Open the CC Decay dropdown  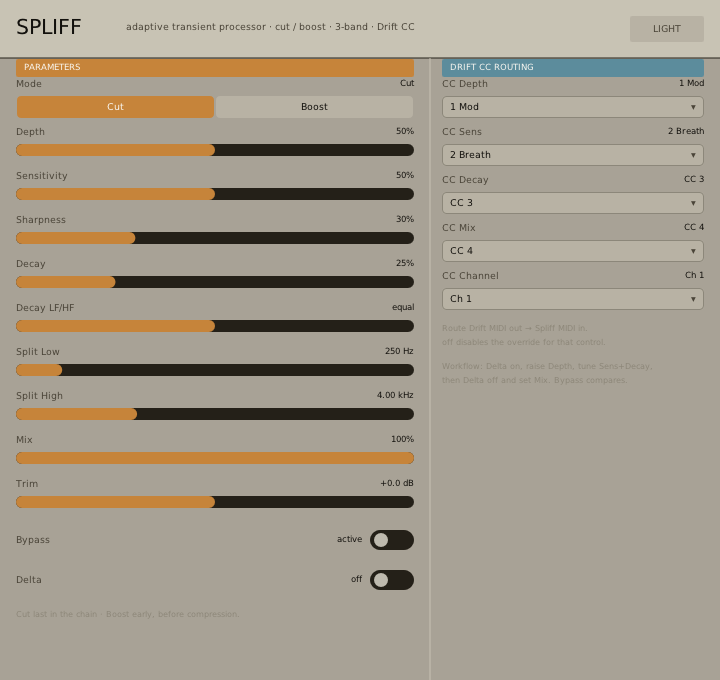(573, 203)
